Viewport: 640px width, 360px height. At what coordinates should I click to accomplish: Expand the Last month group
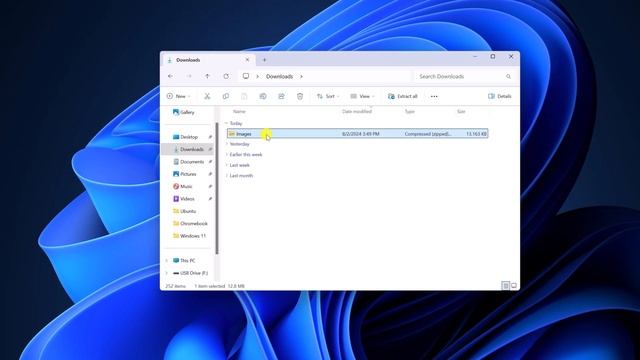(x=227, y=176)
